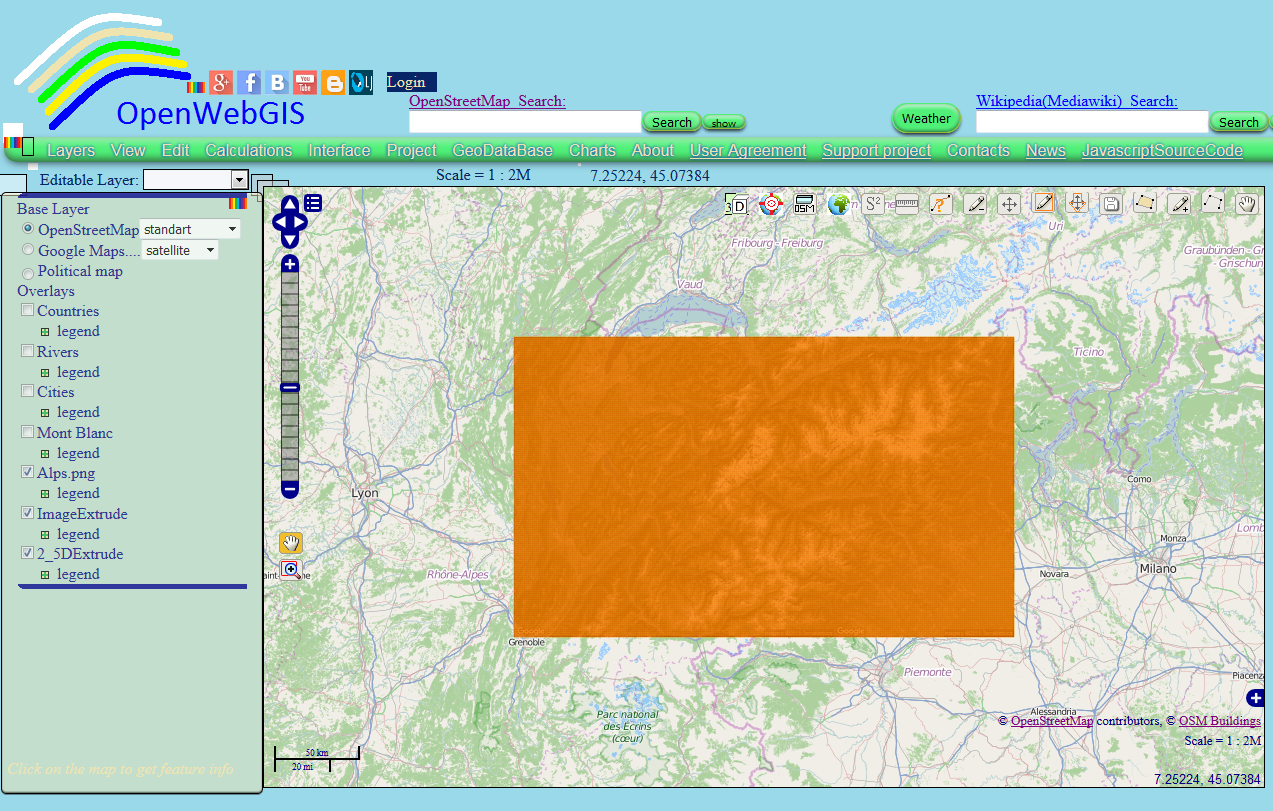Select OpenStreetMap base layer radio
Image resolution: width=1273 pixels, height=811 pixels.
click(28, 229)
